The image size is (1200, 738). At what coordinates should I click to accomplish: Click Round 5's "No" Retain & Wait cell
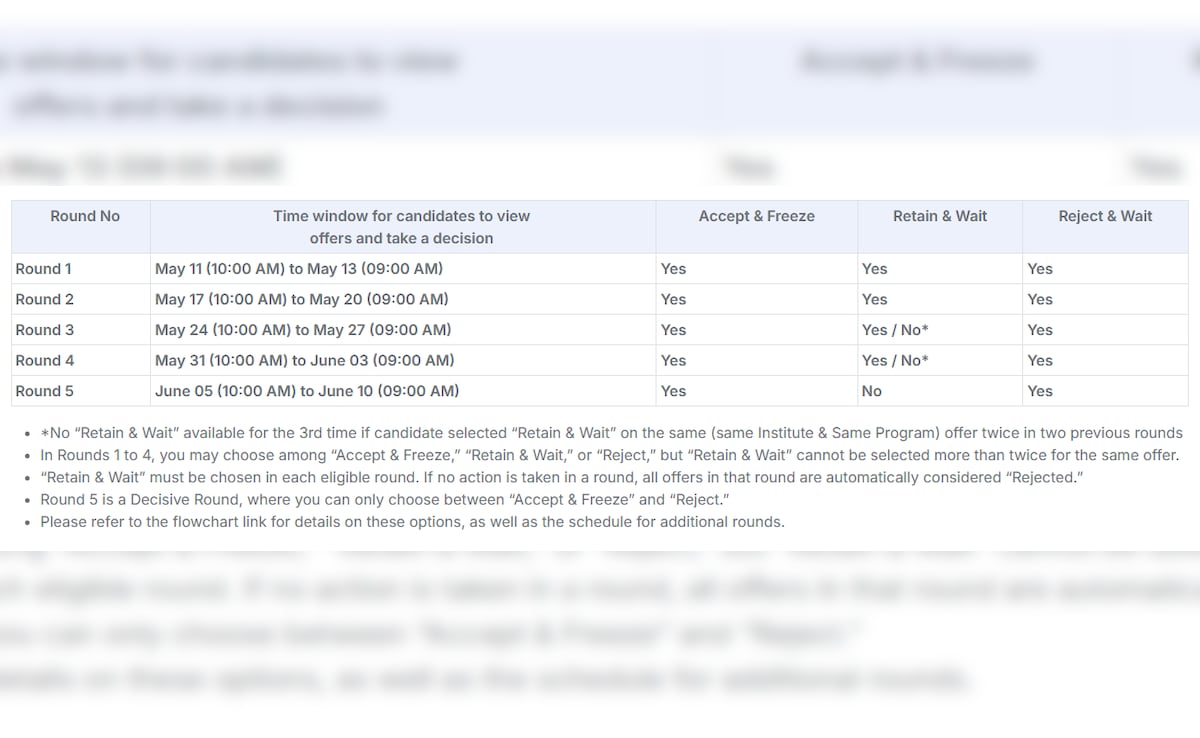pyautogui.click(x=872, y=391)
